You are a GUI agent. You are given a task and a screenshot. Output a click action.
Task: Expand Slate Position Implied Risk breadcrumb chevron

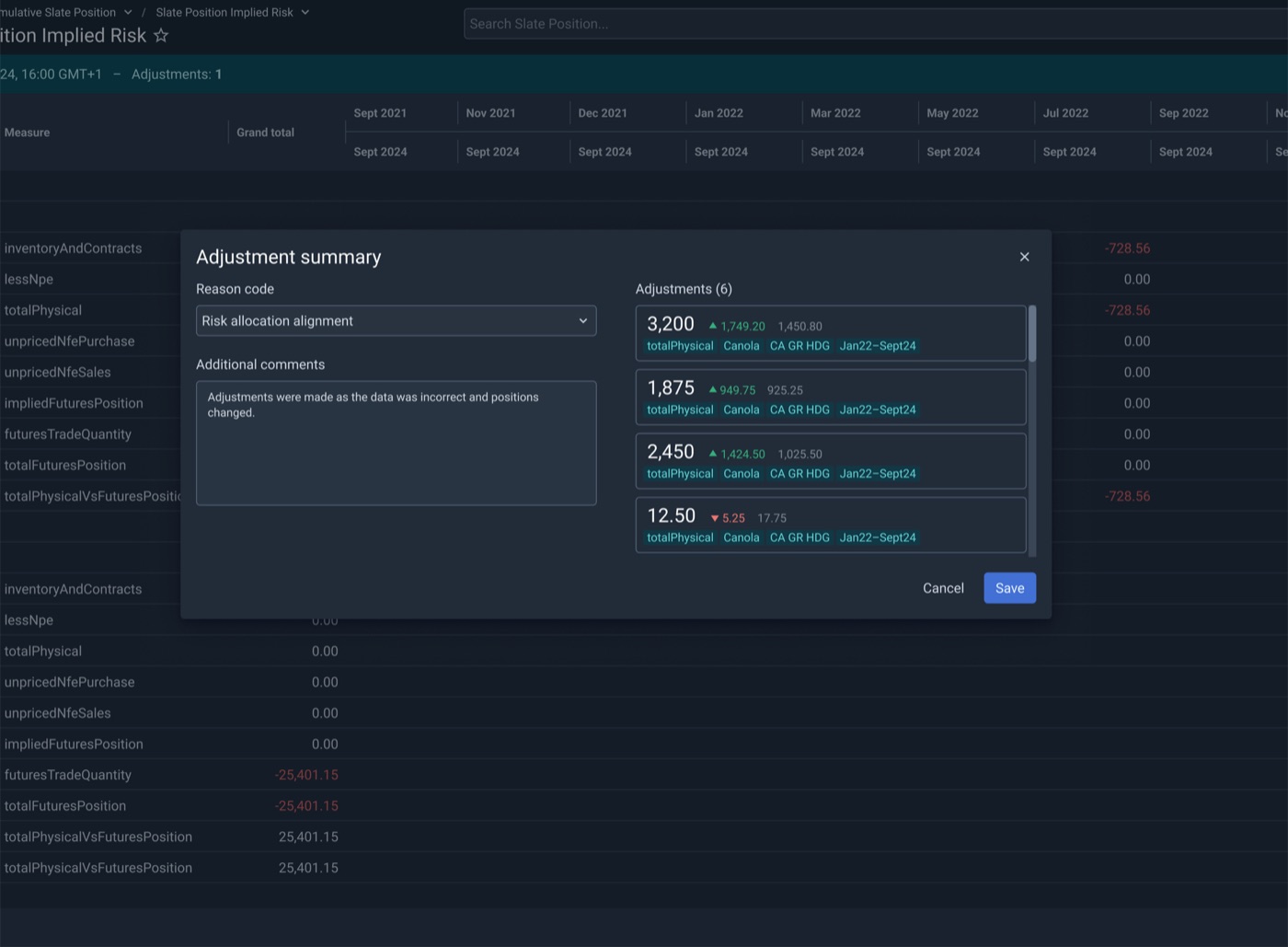pos(305,12)
